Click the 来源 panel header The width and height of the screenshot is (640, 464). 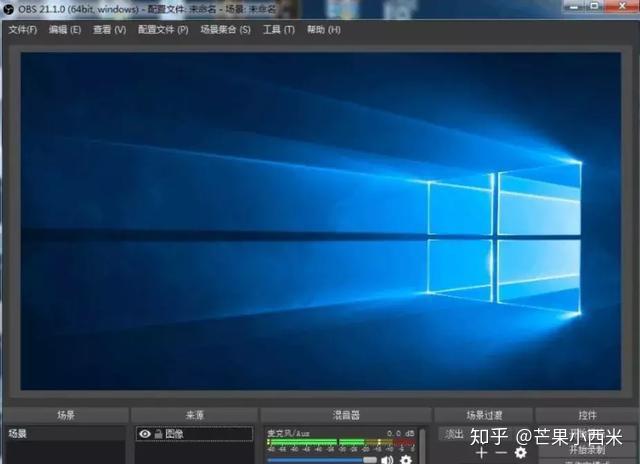(194, 415)
